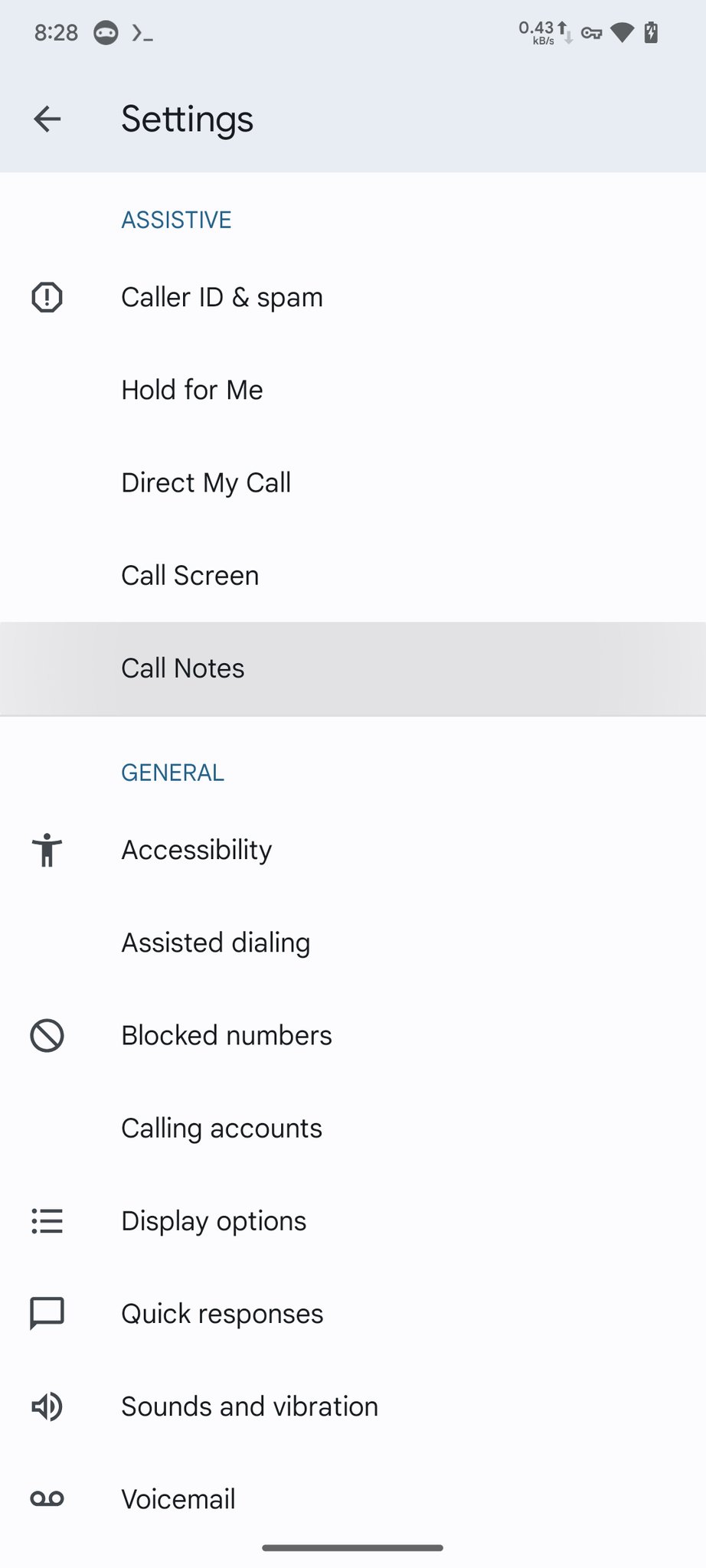
Task: Tap the bottom navigation gesture handle
Action: click(352, 1547)
